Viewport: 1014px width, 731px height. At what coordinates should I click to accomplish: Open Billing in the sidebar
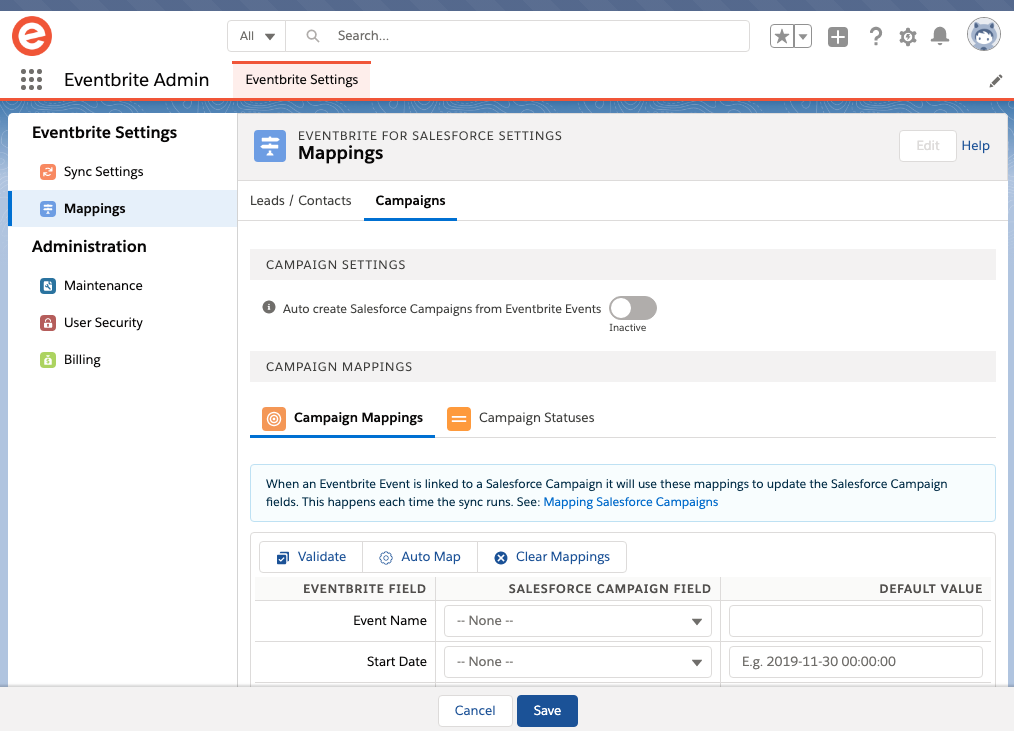point(123,359)
